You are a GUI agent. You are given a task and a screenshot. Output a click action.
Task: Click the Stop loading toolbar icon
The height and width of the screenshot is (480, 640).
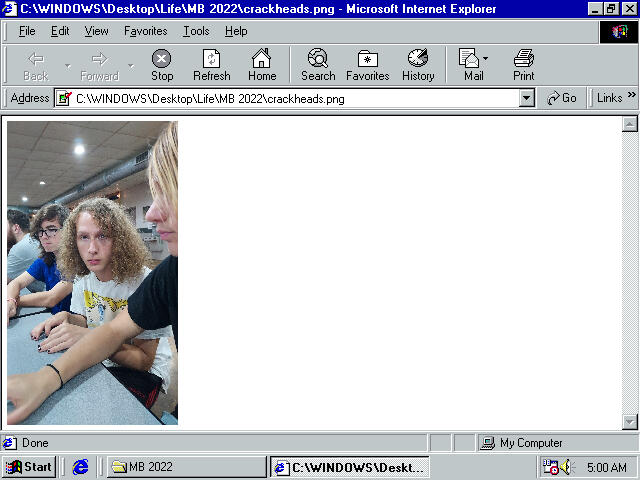(161, 64)
